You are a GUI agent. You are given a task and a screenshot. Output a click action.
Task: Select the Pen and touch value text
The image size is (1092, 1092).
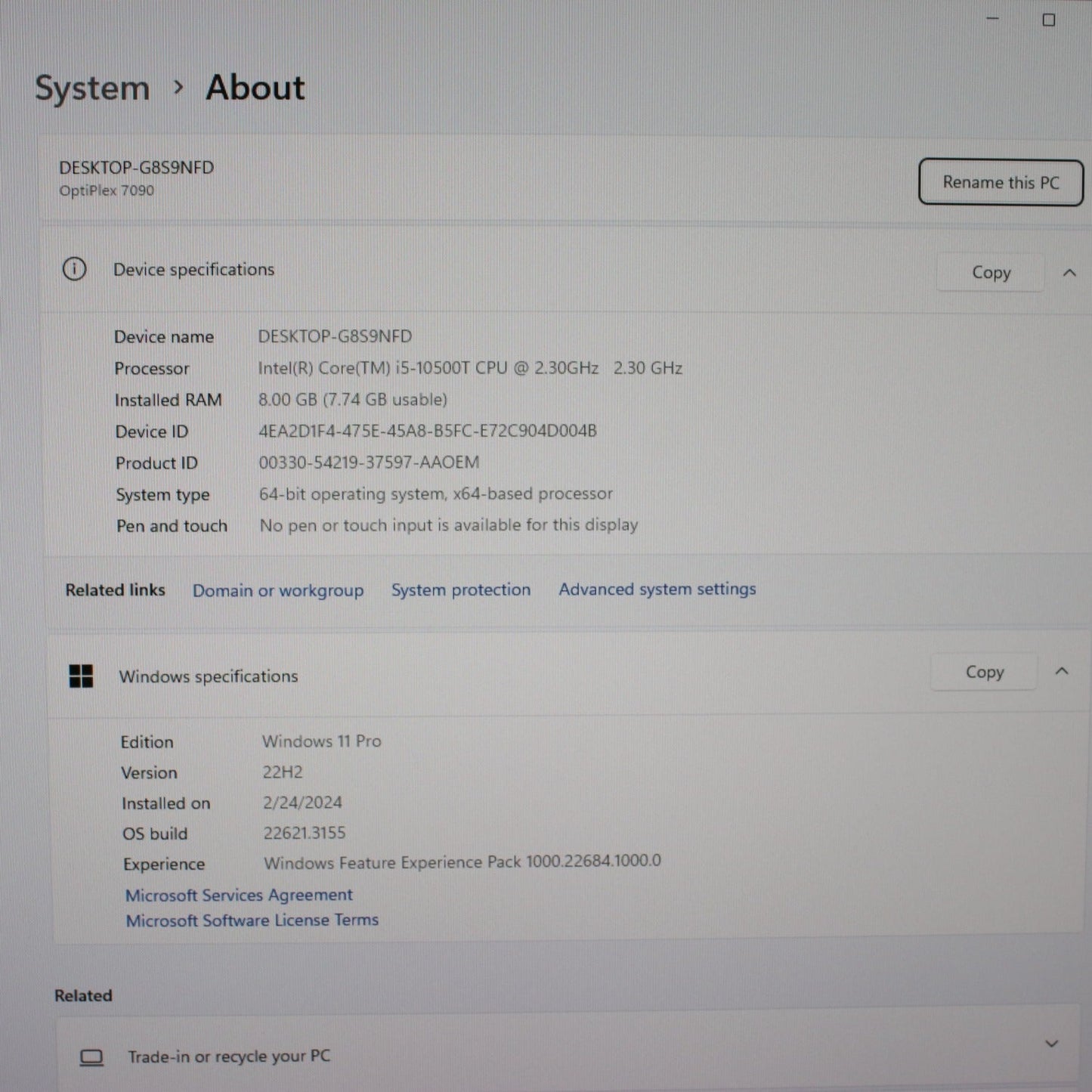pos(449,524)
